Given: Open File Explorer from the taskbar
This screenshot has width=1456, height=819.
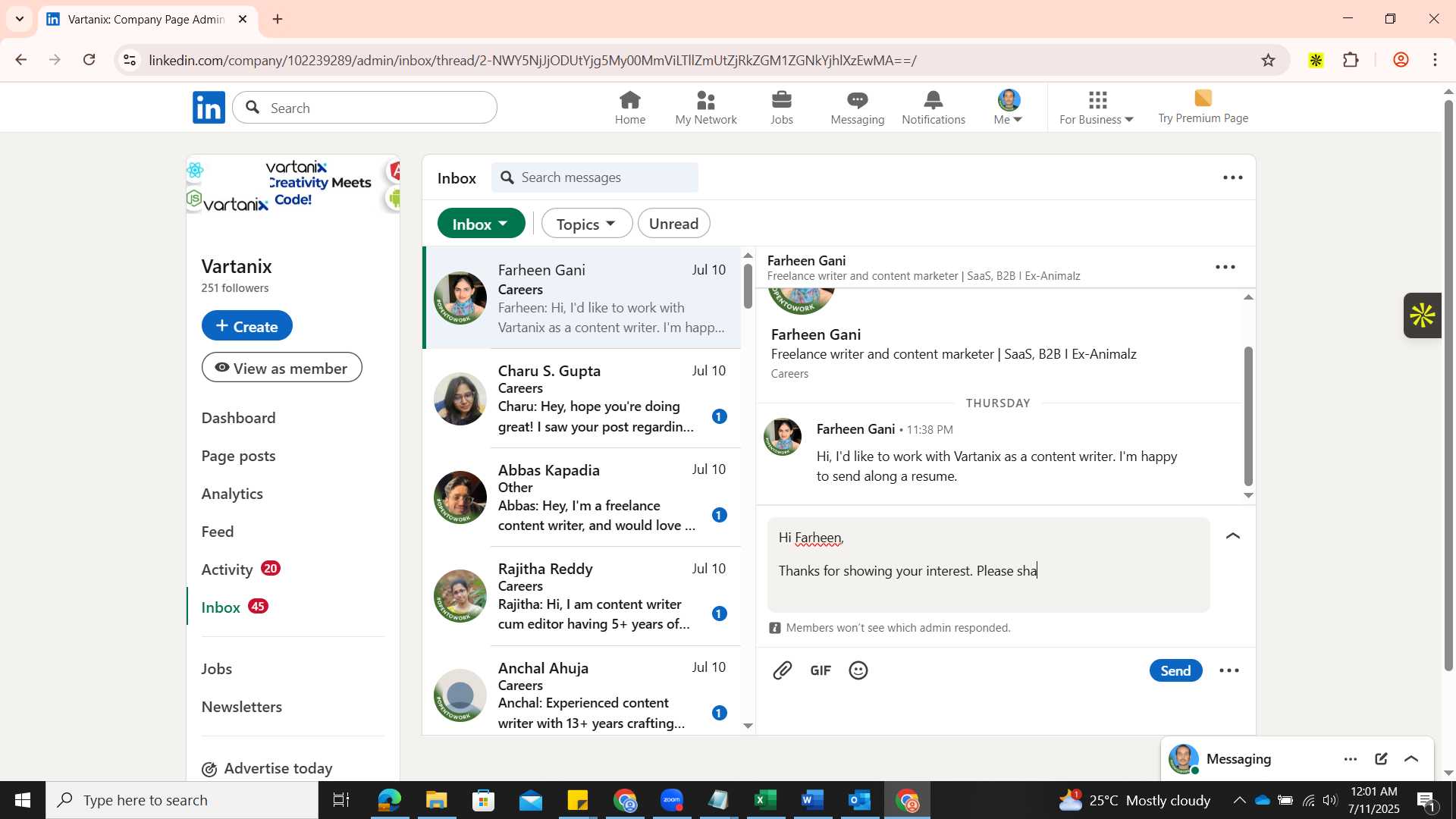Looking at the screenshot, I should tap(436, 800).
